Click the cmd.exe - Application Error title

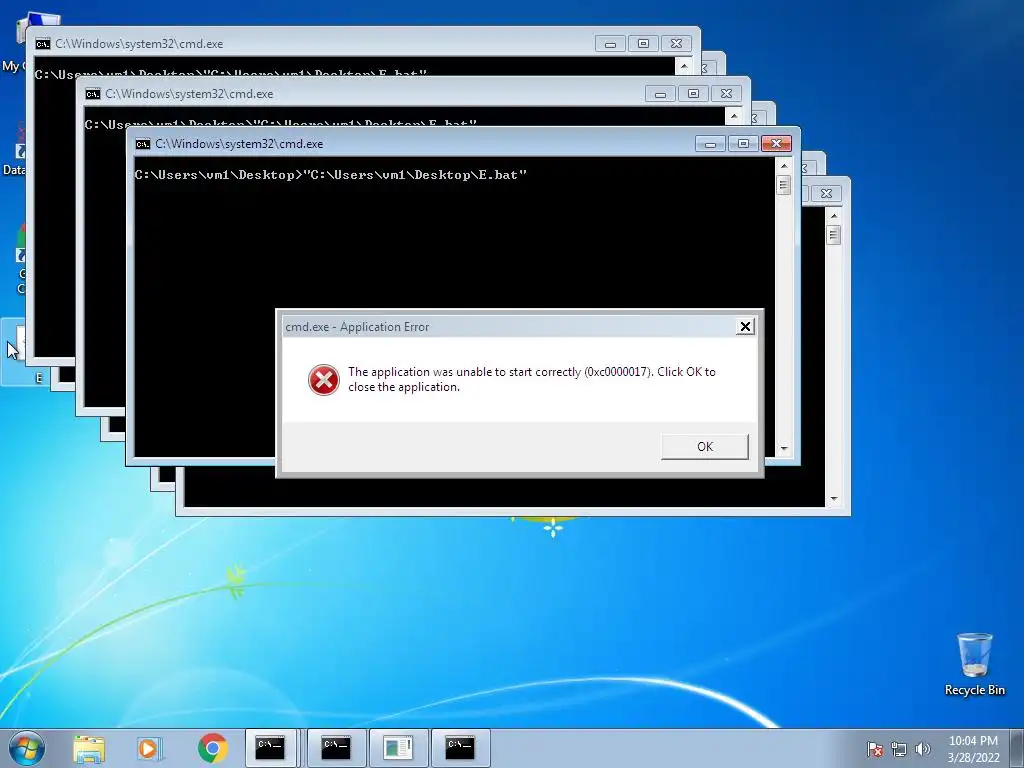click(357, 327)
